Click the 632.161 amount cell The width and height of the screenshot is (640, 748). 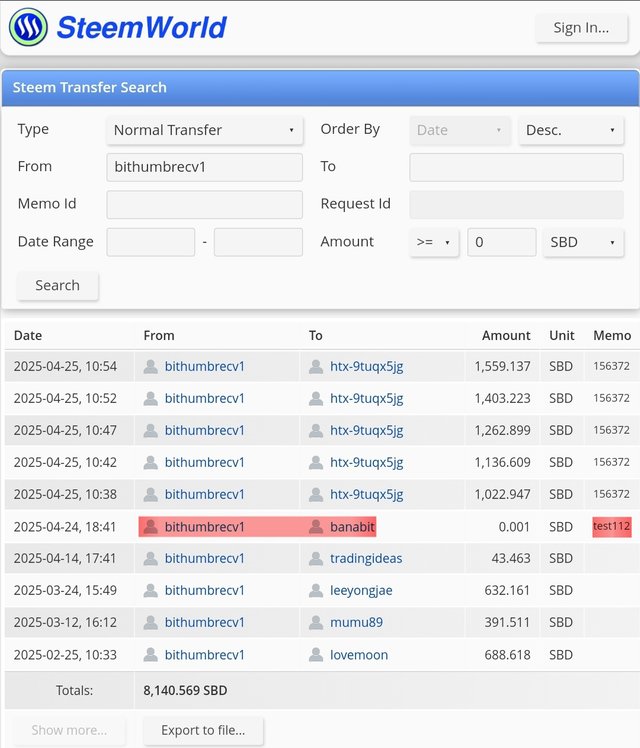pos(507,591)
